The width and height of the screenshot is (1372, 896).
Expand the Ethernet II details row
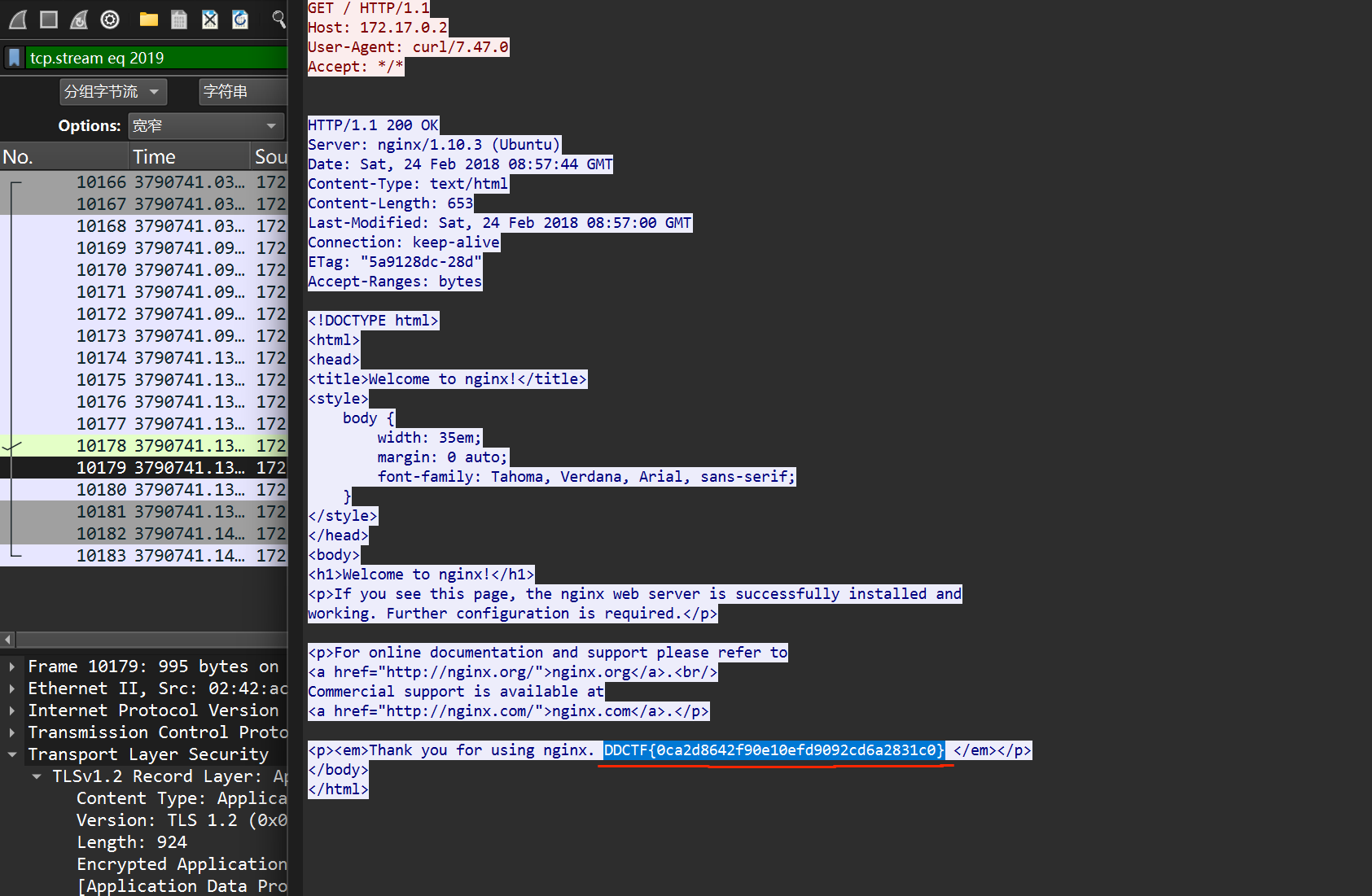12,688
